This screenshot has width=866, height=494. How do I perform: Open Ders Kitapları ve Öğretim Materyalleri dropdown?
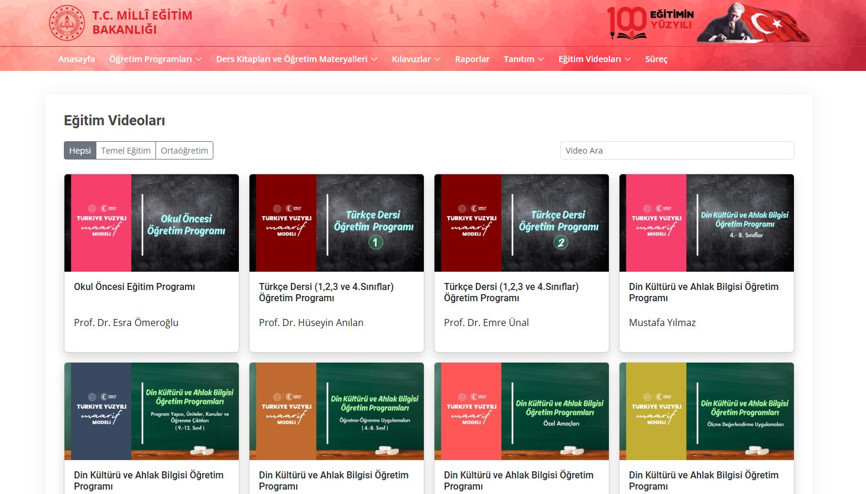point(296,59)
